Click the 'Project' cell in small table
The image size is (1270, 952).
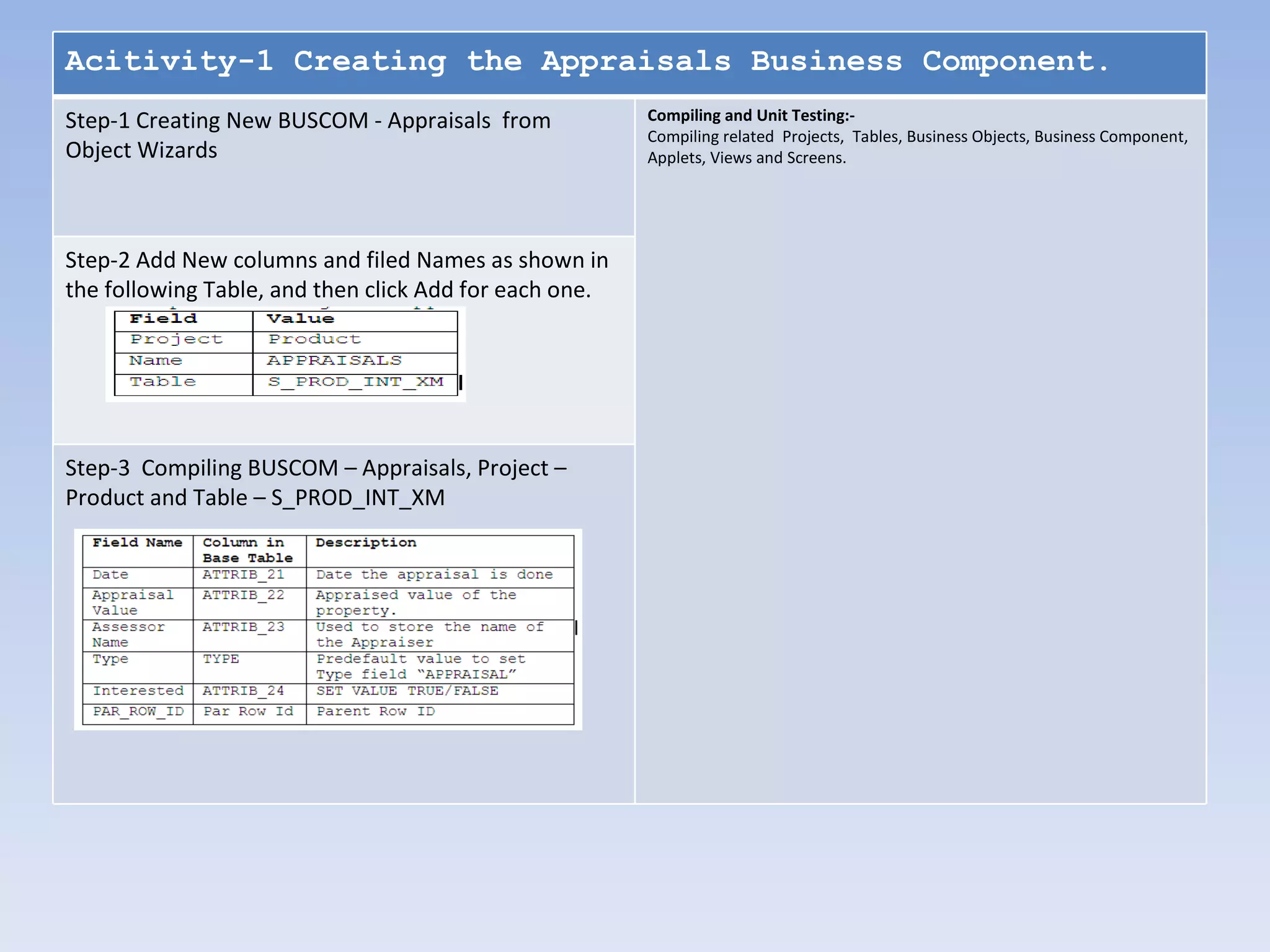tap(184, 342)
